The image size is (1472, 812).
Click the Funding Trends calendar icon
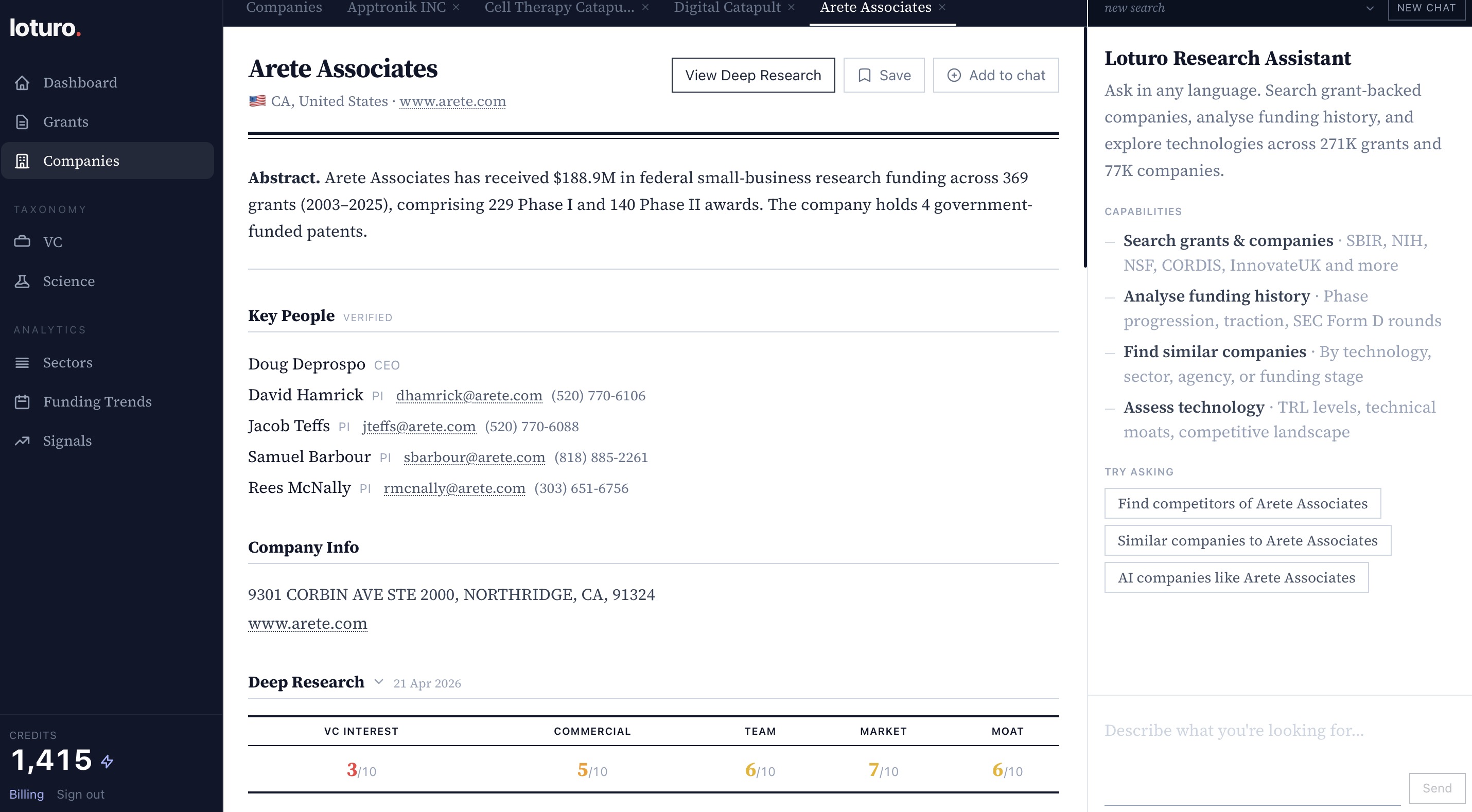[22, 402]
